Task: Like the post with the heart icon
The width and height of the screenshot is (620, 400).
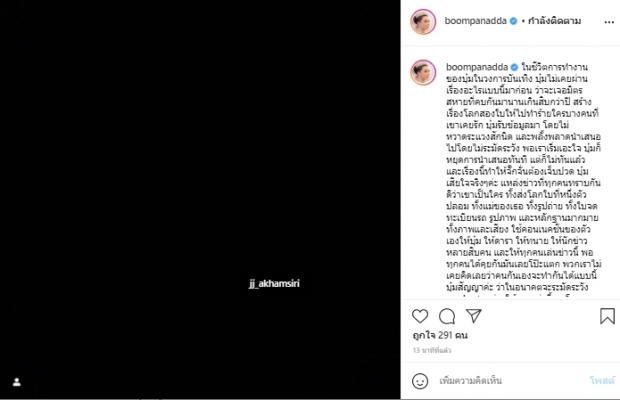Action: point(420,316)
